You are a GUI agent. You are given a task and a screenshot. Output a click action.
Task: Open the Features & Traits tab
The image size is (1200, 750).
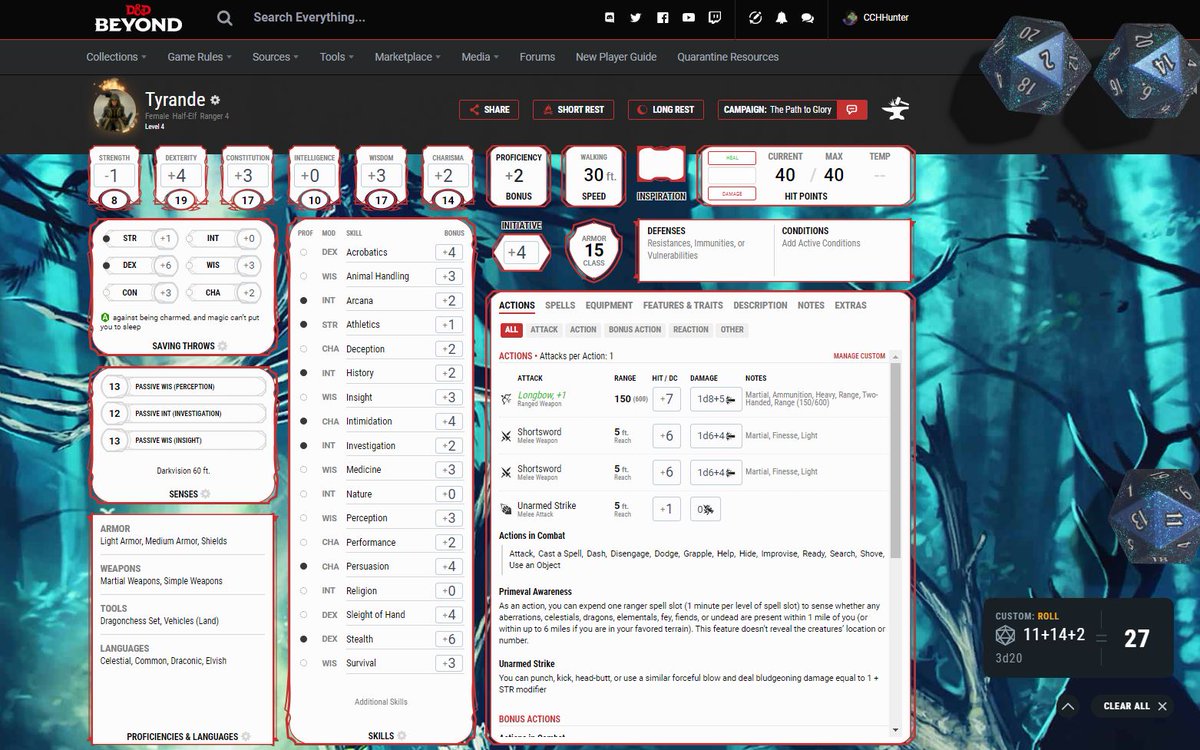[x=683, y=306]
